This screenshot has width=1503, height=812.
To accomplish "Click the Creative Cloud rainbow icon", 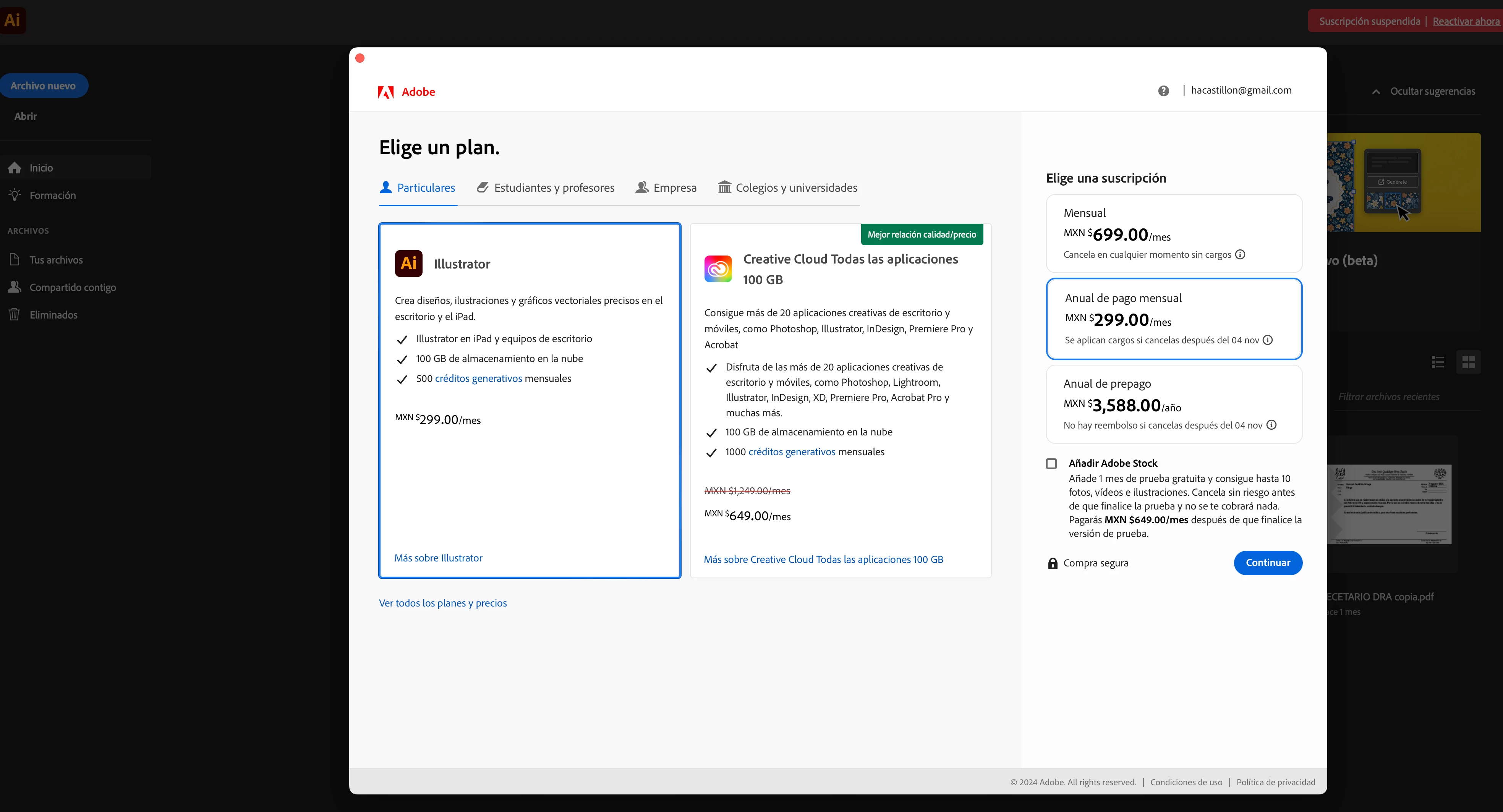I will [x=717, y=269].
